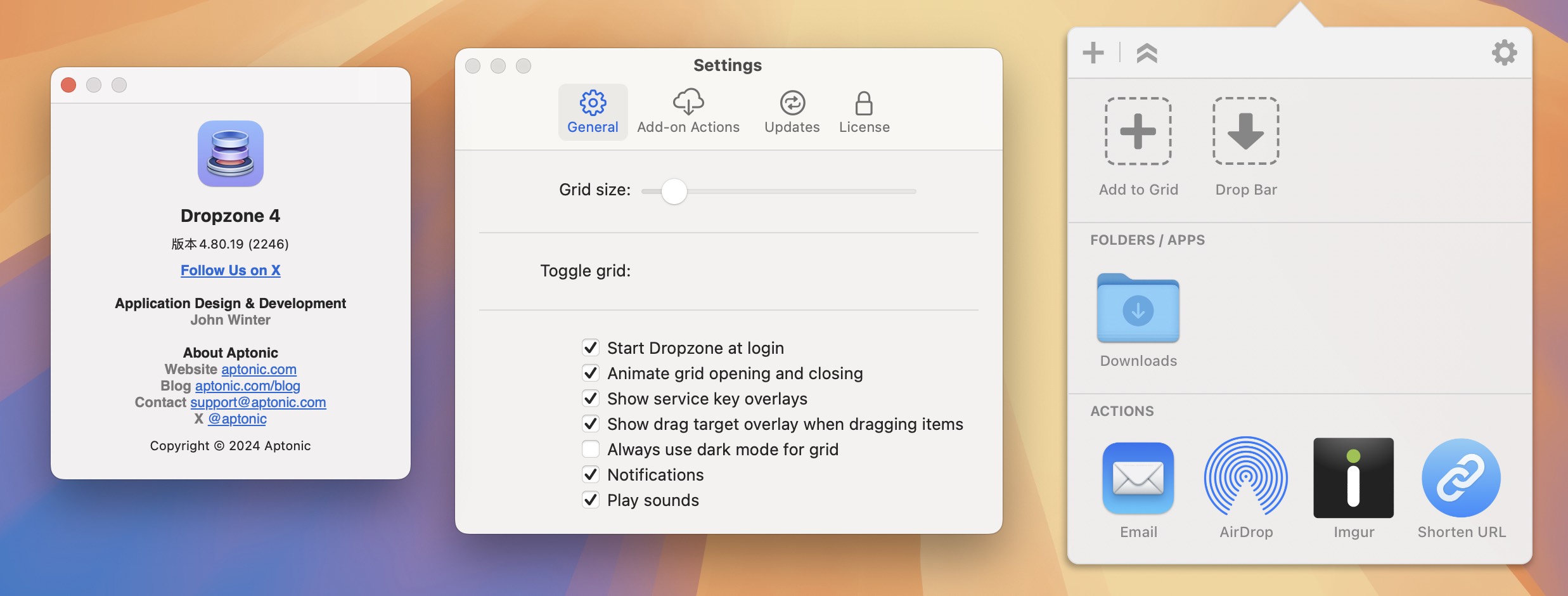Enable Always use dark mode for grid
This screenshot has width=1568, height=596.
pos(591,449)
